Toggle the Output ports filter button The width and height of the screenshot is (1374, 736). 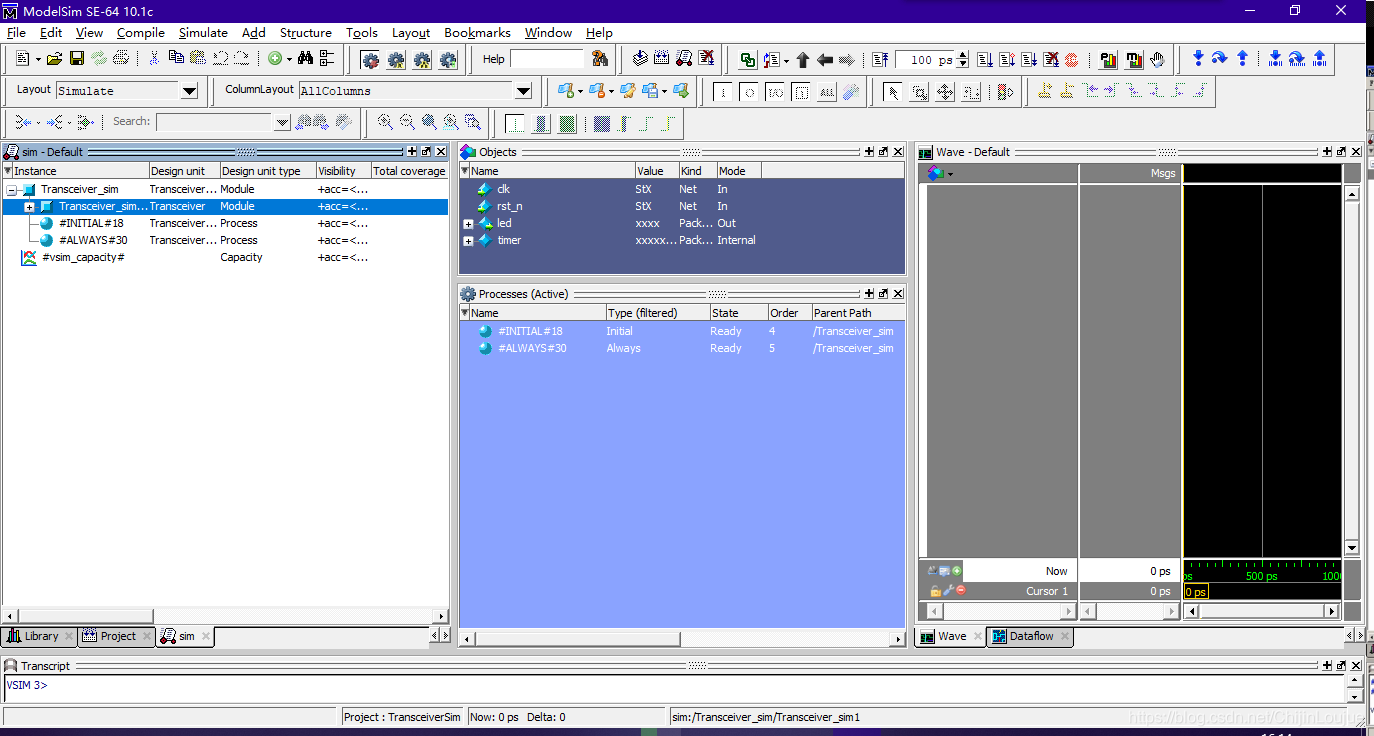coord(749,92)
